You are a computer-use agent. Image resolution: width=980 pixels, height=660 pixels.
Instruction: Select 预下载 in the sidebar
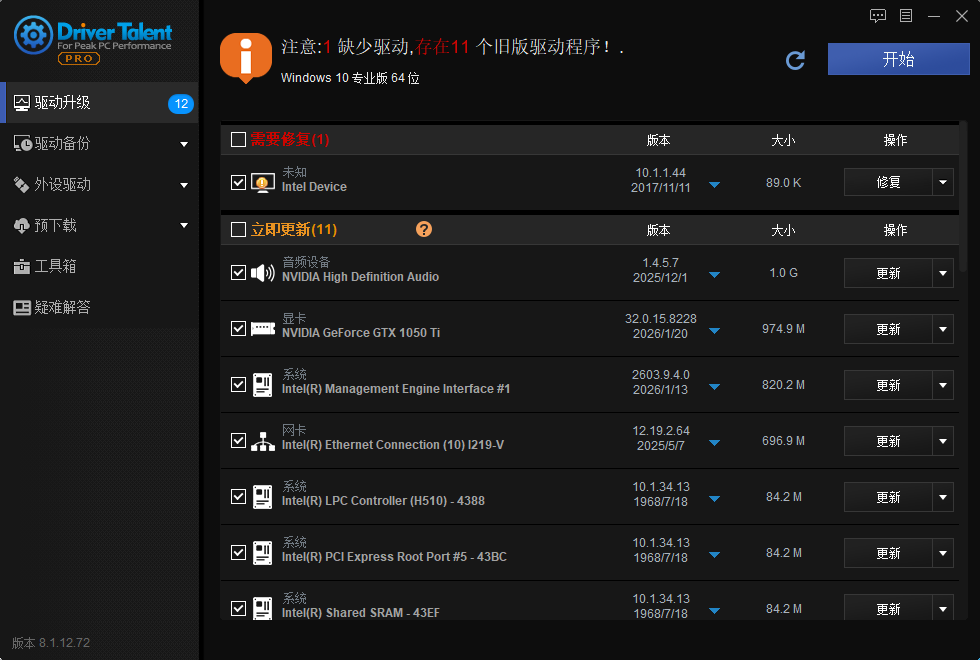pyautogui.click(x=100, y=226)
